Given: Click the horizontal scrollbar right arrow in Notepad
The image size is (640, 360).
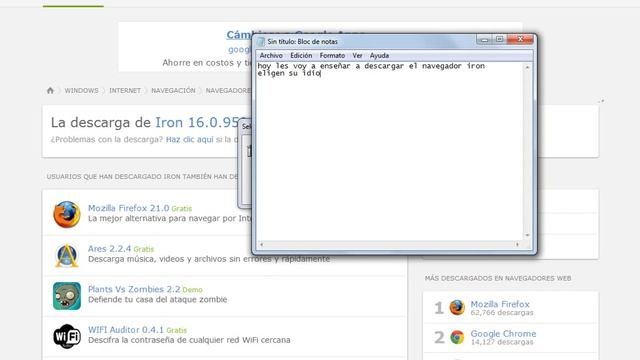Looking at the screenshot, I should pos(518,244).
